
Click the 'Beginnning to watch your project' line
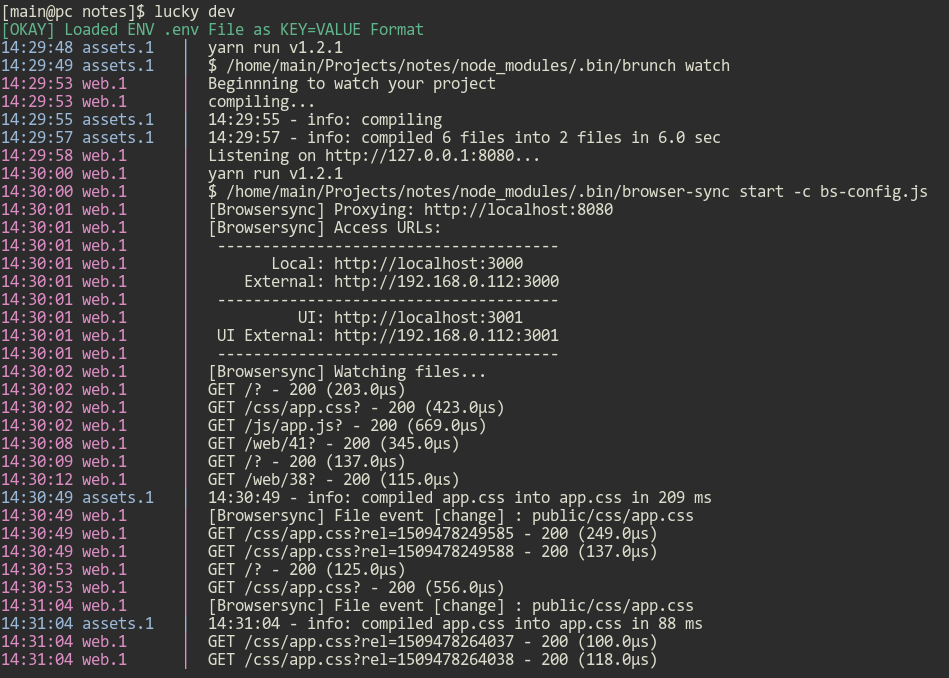coord(352,84)
